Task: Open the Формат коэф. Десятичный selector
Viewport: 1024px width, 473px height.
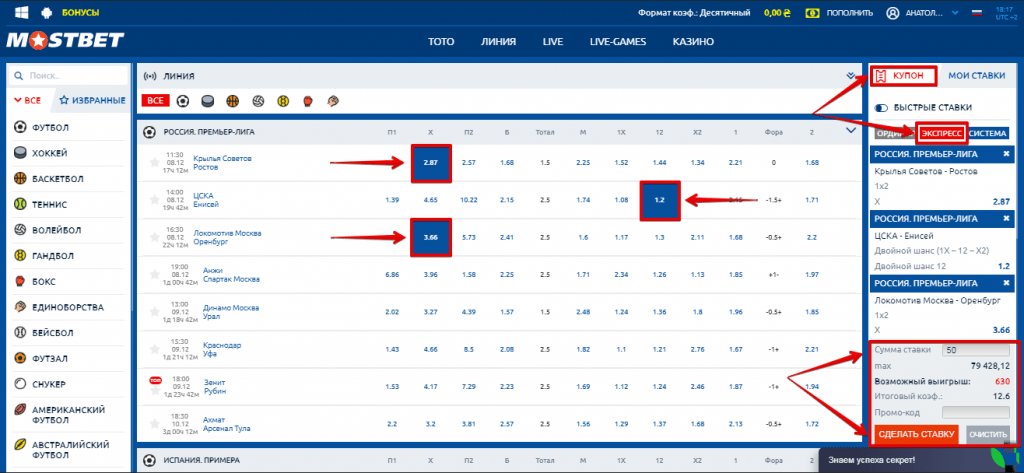Action: coord(694,12)
